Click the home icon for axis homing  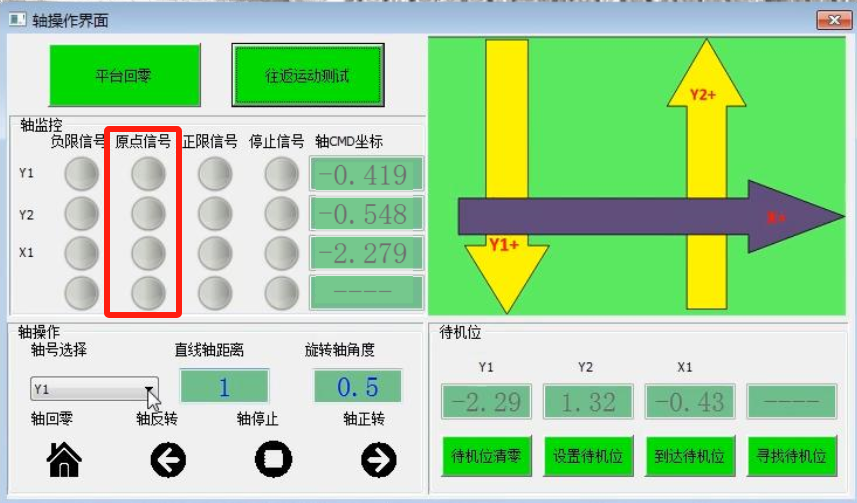(x=65, y=459)
